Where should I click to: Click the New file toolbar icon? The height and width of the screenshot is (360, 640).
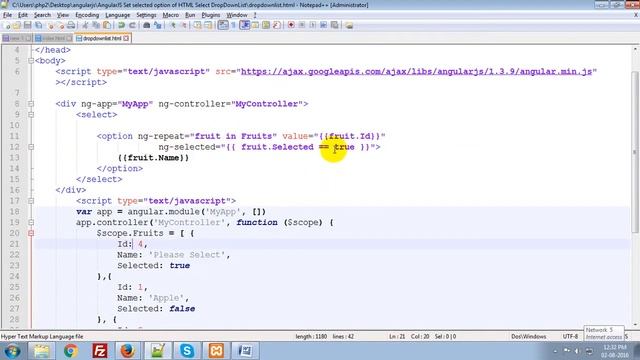tap(7, 25)
